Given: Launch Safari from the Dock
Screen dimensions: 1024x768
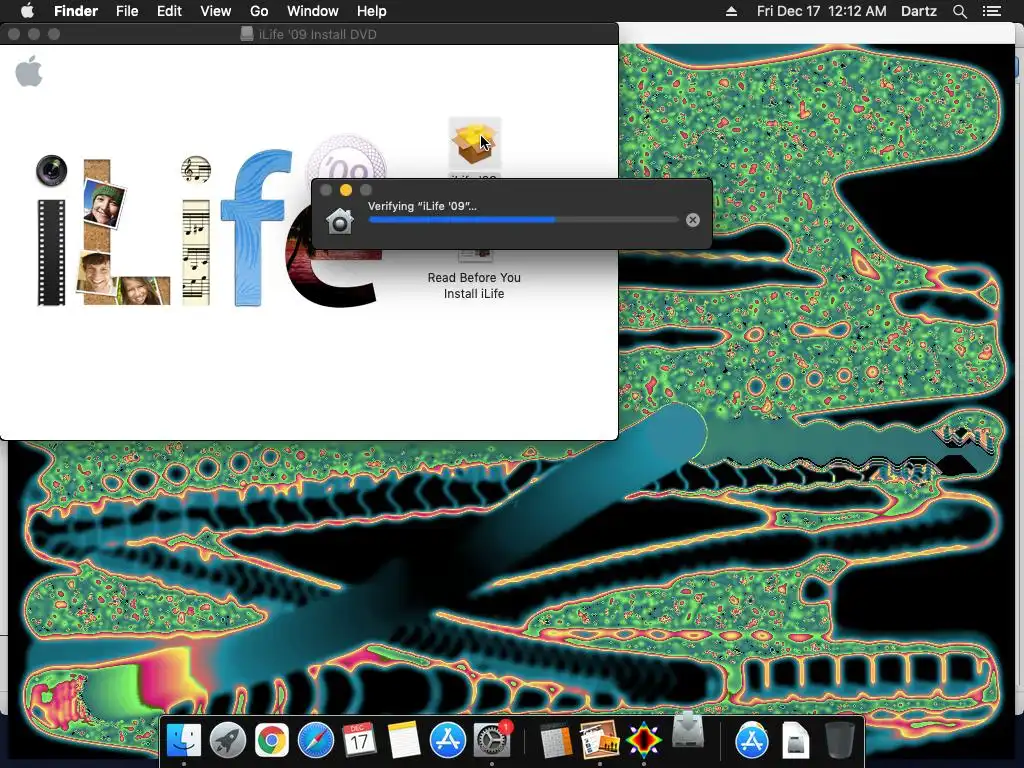Looking at the screenshot, I should click(315, 740).
